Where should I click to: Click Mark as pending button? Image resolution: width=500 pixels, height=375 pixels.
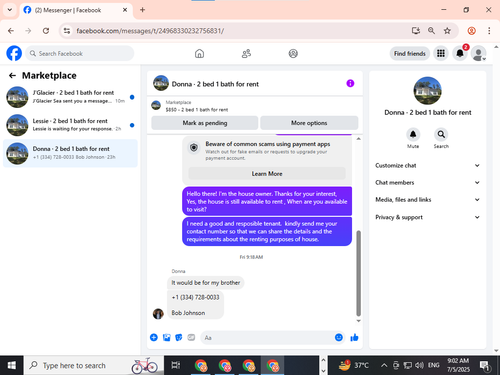pos(205,123)
